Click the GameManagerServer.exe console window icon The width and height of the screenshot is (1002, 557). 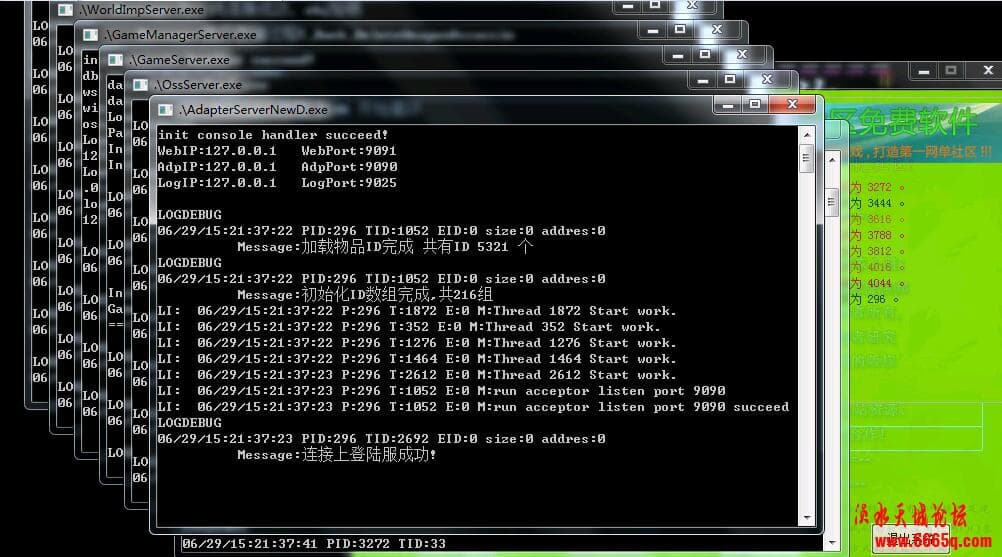(x=90, y=35)
